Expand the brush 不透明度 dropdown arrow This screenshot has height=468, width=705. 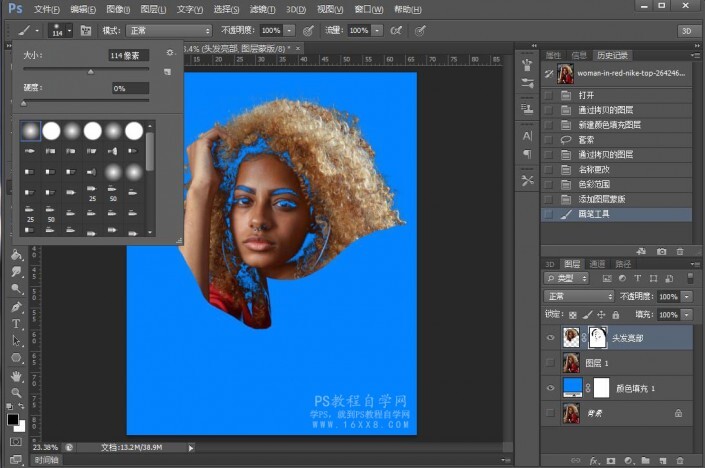pos(290,31)
